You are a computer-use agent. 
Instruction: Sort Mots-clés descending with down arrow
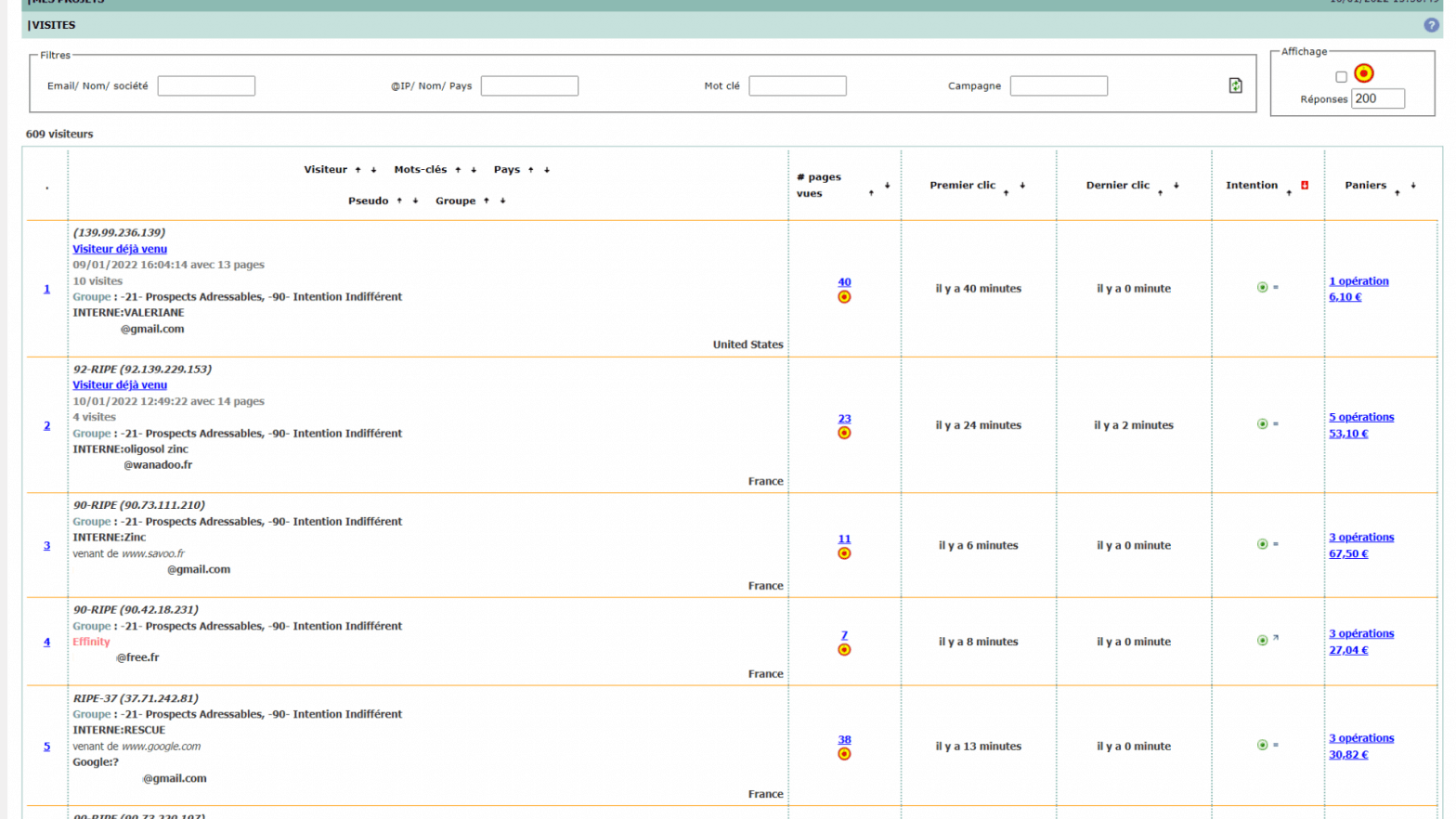click(474, 170)
